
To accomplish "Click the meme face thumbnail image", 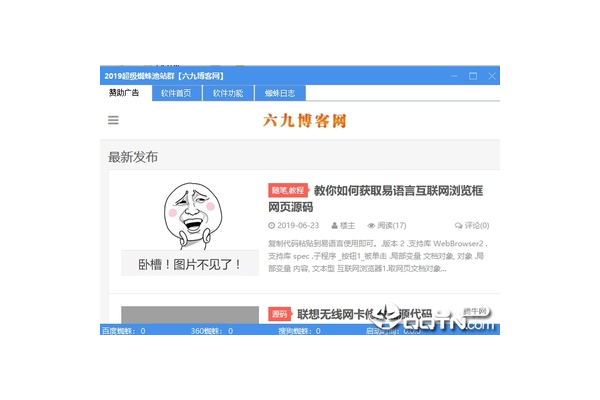I will tap(181, 216).
